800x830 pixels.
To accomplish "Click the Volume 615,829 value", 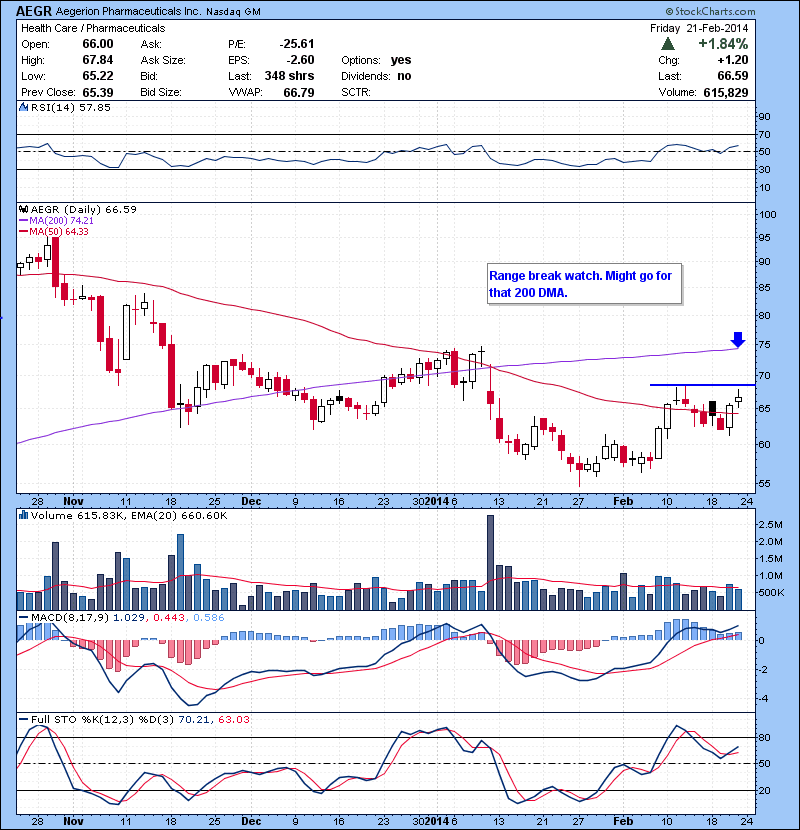I will pyautogui.click(x=726, y=93).
